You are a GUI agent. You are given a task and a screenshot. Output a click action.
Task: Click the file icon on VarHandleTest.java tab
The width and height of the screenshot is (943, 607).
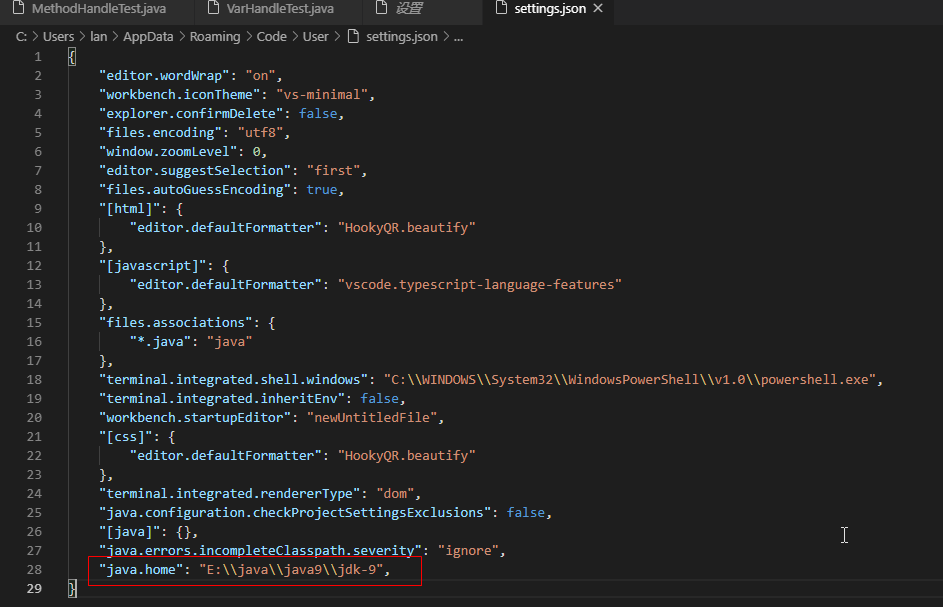click(x=212, y=12)
